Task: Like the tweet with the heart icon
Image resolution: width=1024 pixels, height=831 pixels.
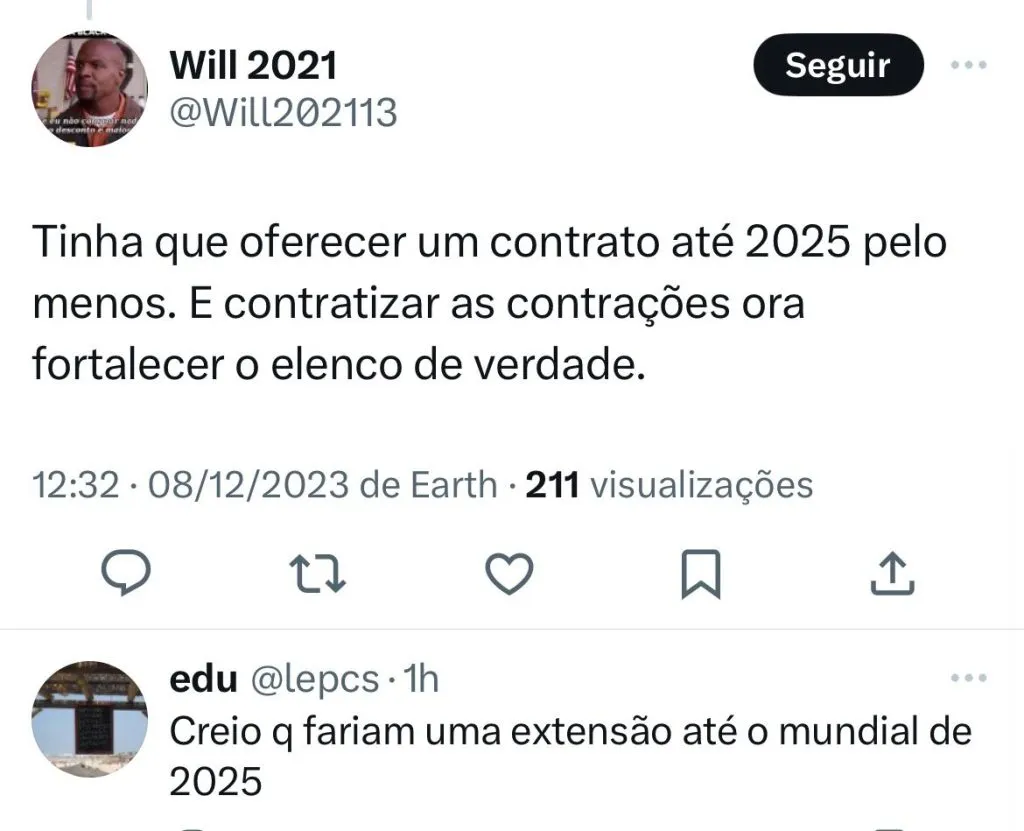Action: point(509,573)
